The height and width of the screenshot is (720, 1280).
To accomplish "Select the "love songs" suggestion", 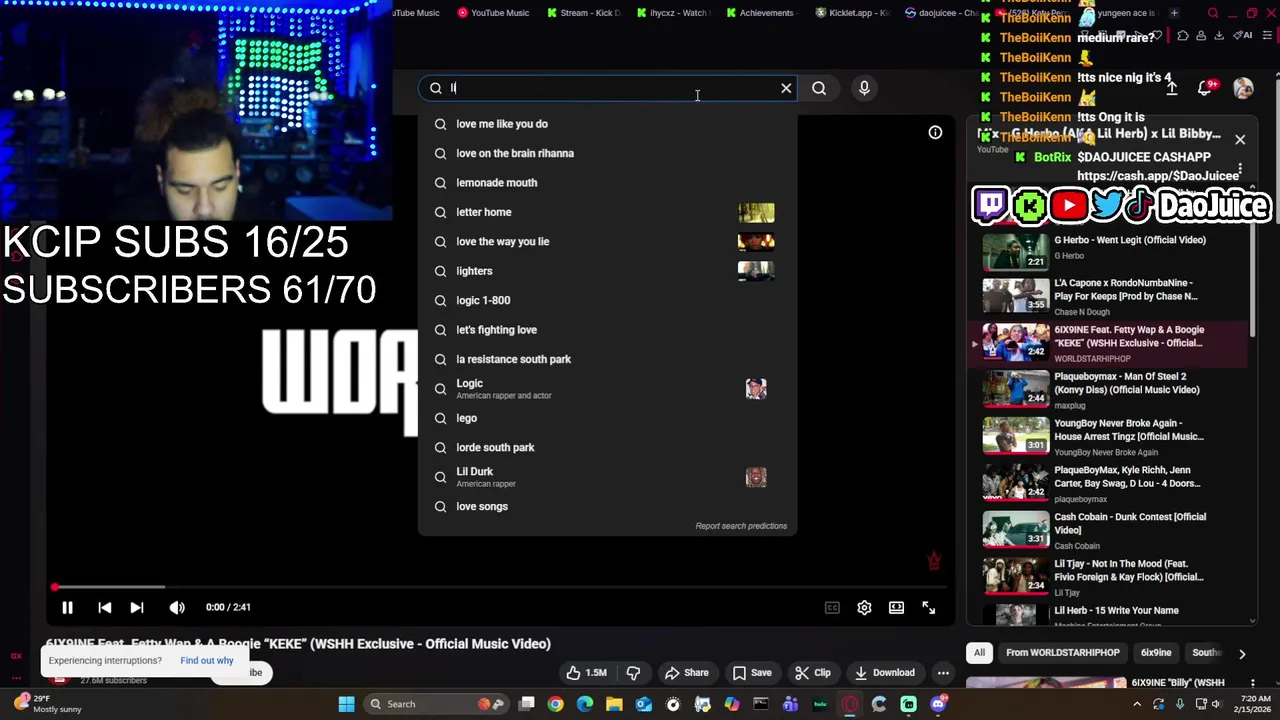I will (x=607, y=506).
